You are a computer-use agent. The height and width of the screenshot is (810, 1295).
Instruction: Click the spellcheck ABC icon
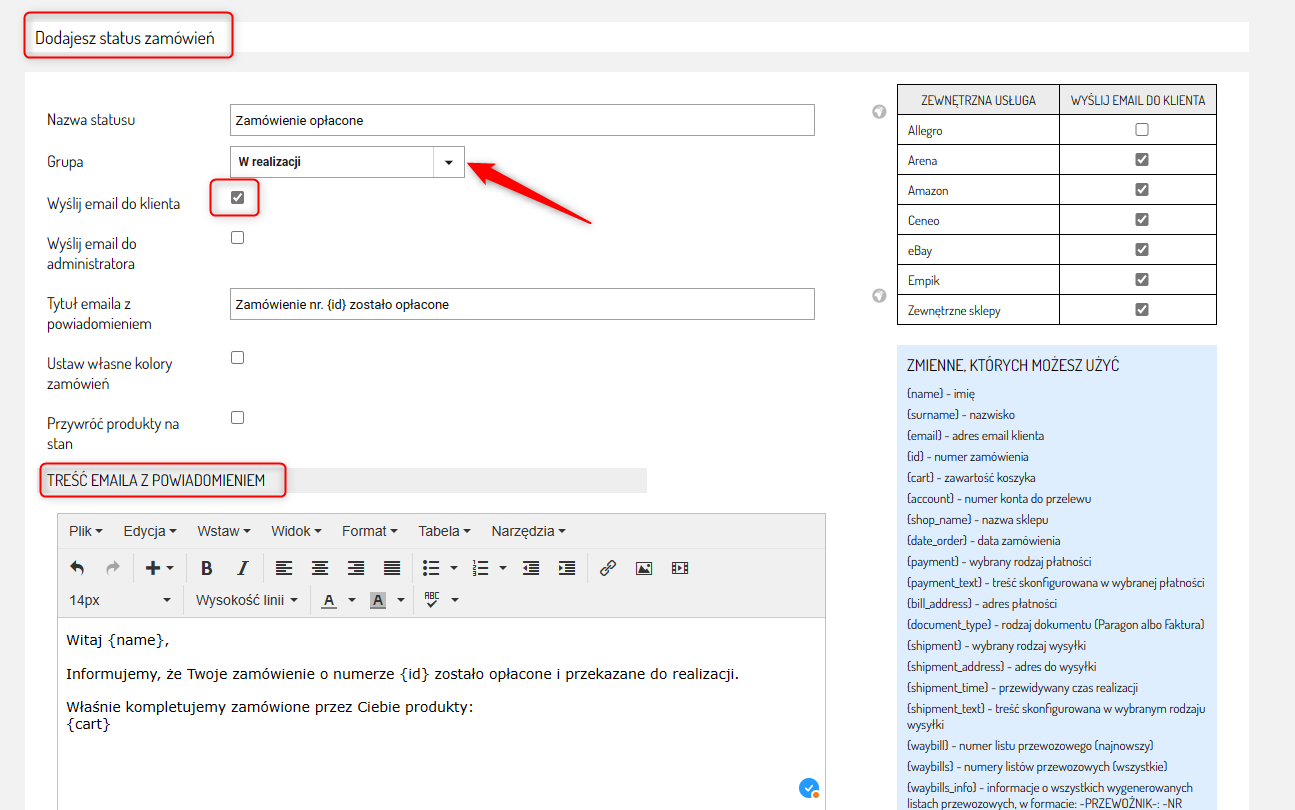click(x=432, y=600)
